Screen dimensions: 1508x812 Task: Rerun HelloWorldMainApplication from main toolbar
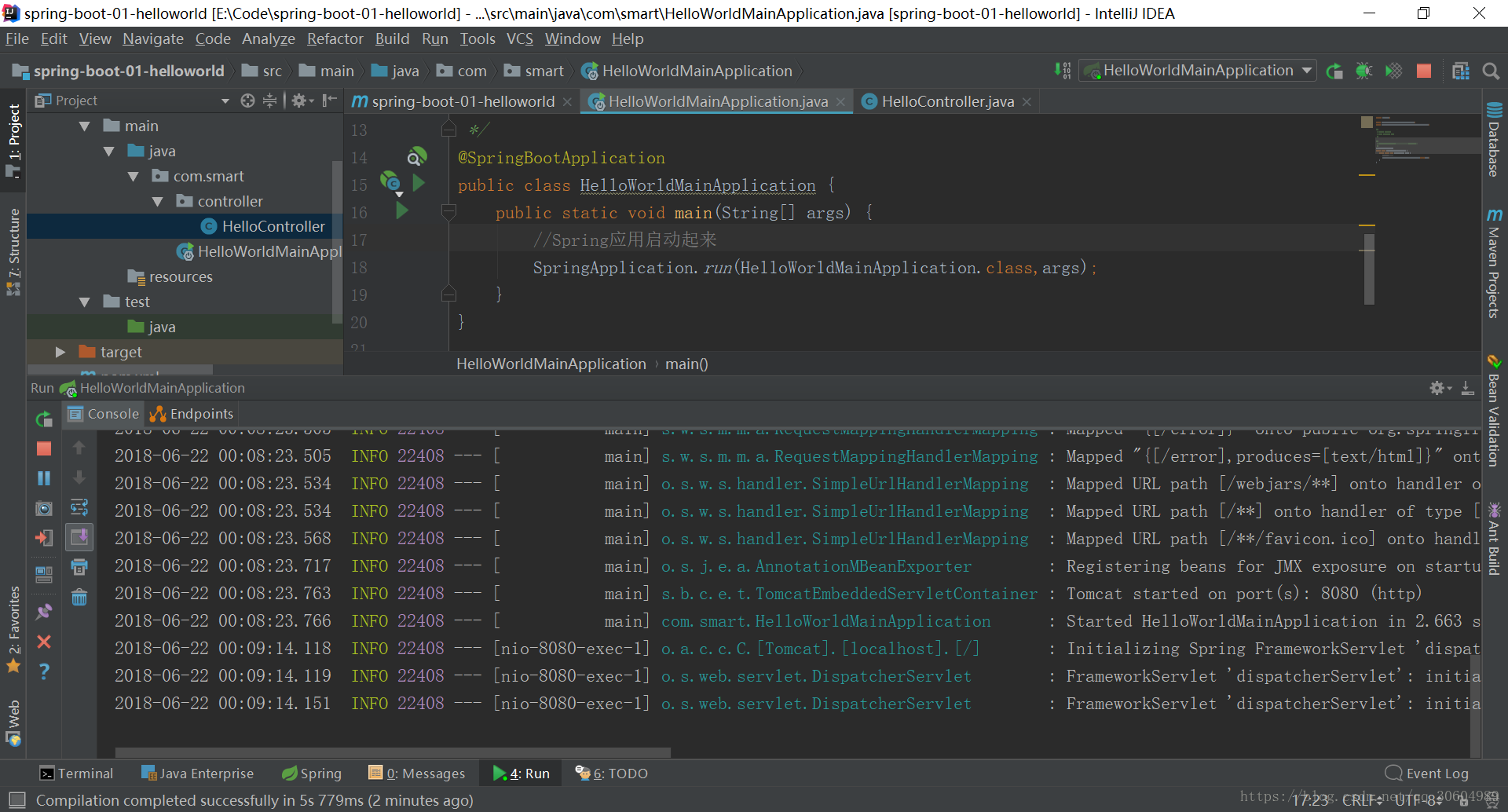[x=1334, y=71]
